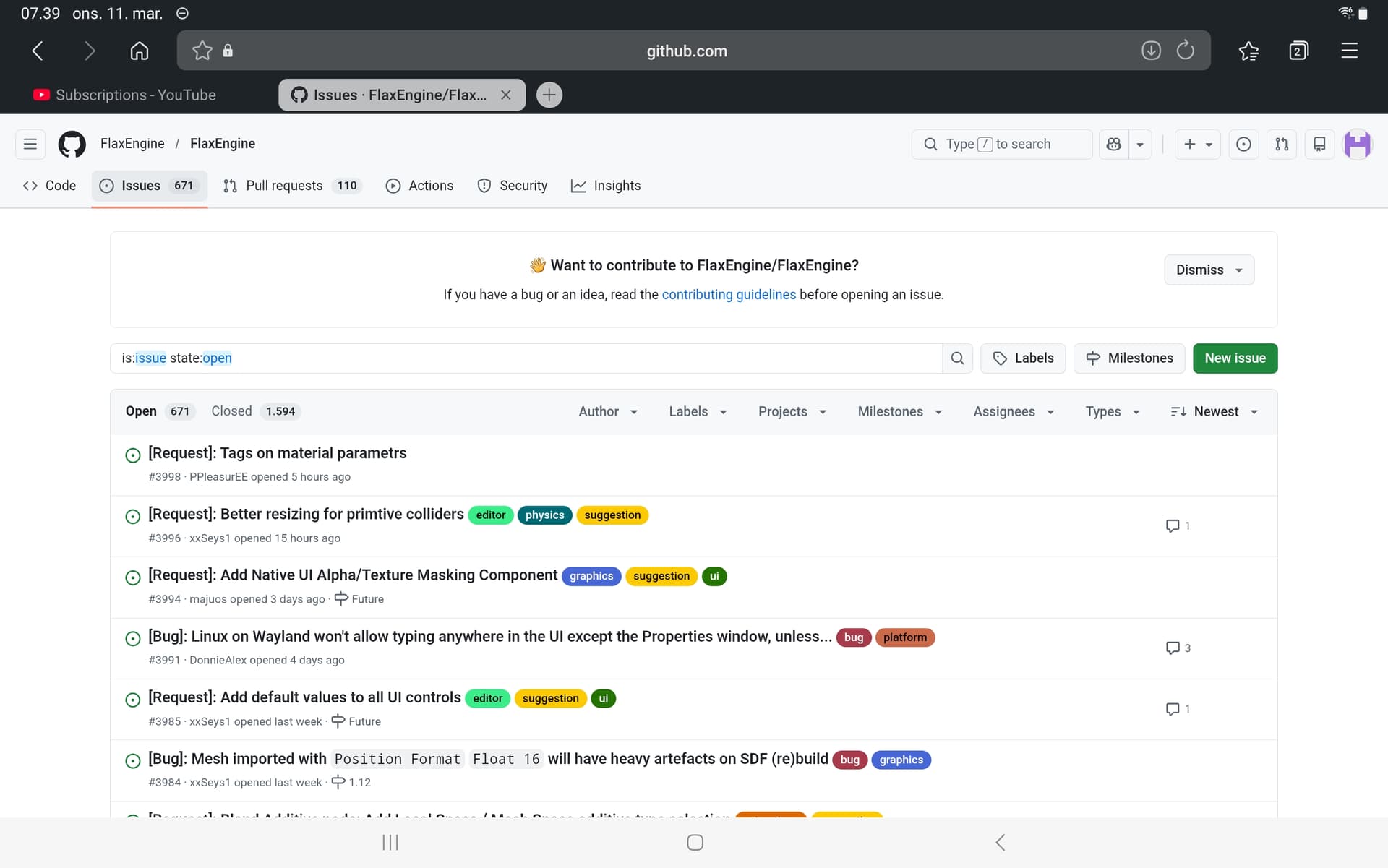This screenshot has height=868, width=1388.
Task: Expand the Author filter dropdown
Action: (607, 411)
